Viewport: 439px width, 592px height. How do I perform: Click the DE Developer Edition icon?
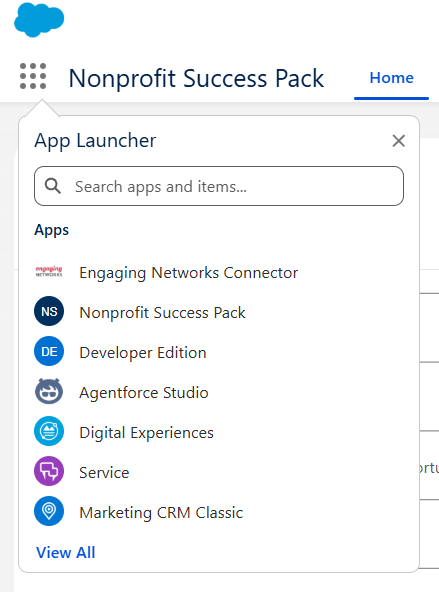coord(49,352)
